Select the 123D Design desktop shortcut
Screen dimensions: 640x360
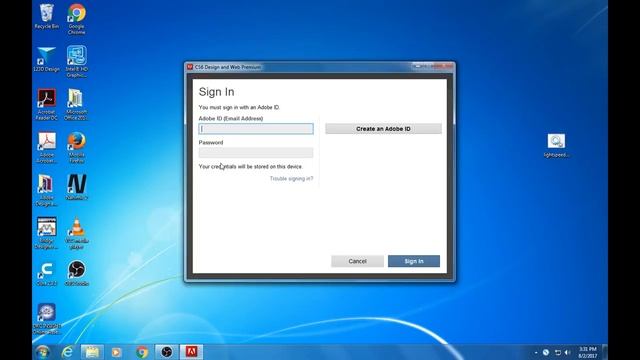(46, 60)
